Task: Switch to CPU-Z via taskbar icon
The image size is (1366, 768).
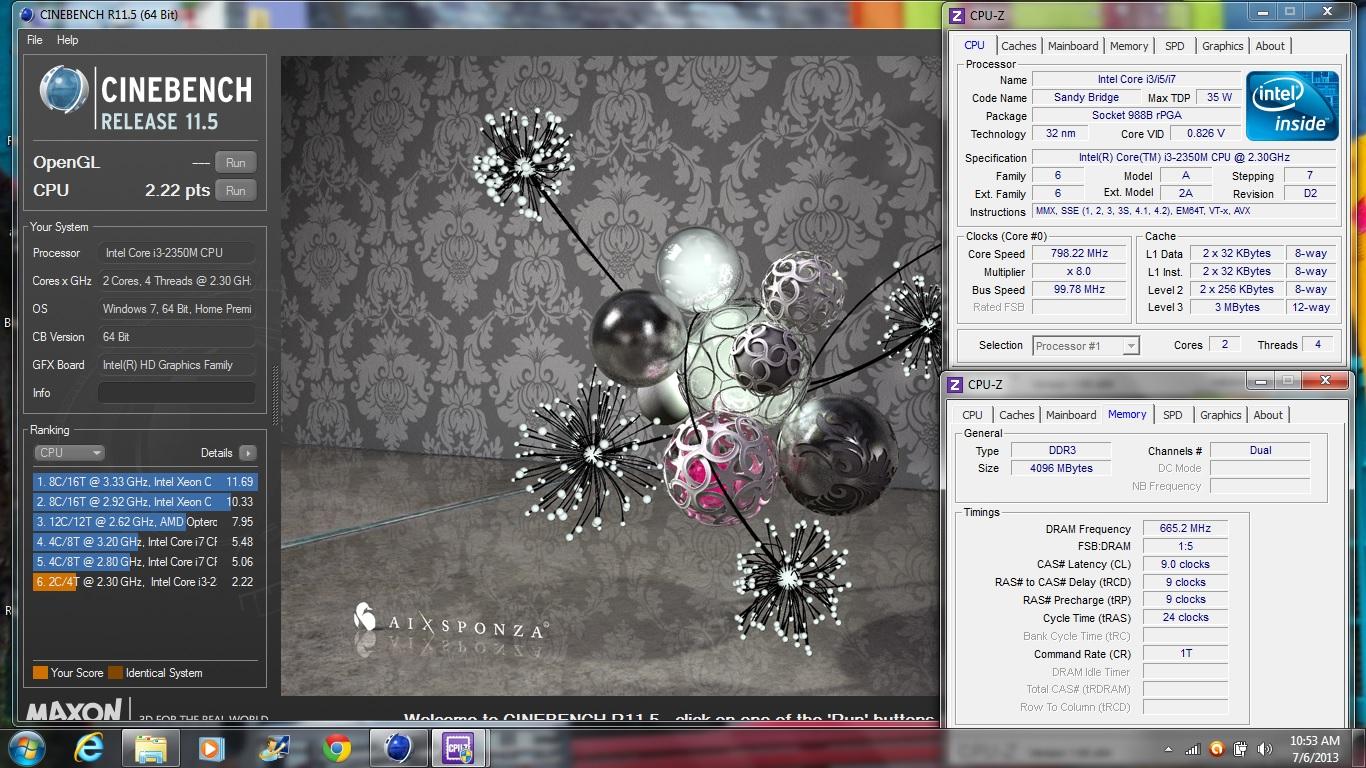Action: tap(459, 748)
